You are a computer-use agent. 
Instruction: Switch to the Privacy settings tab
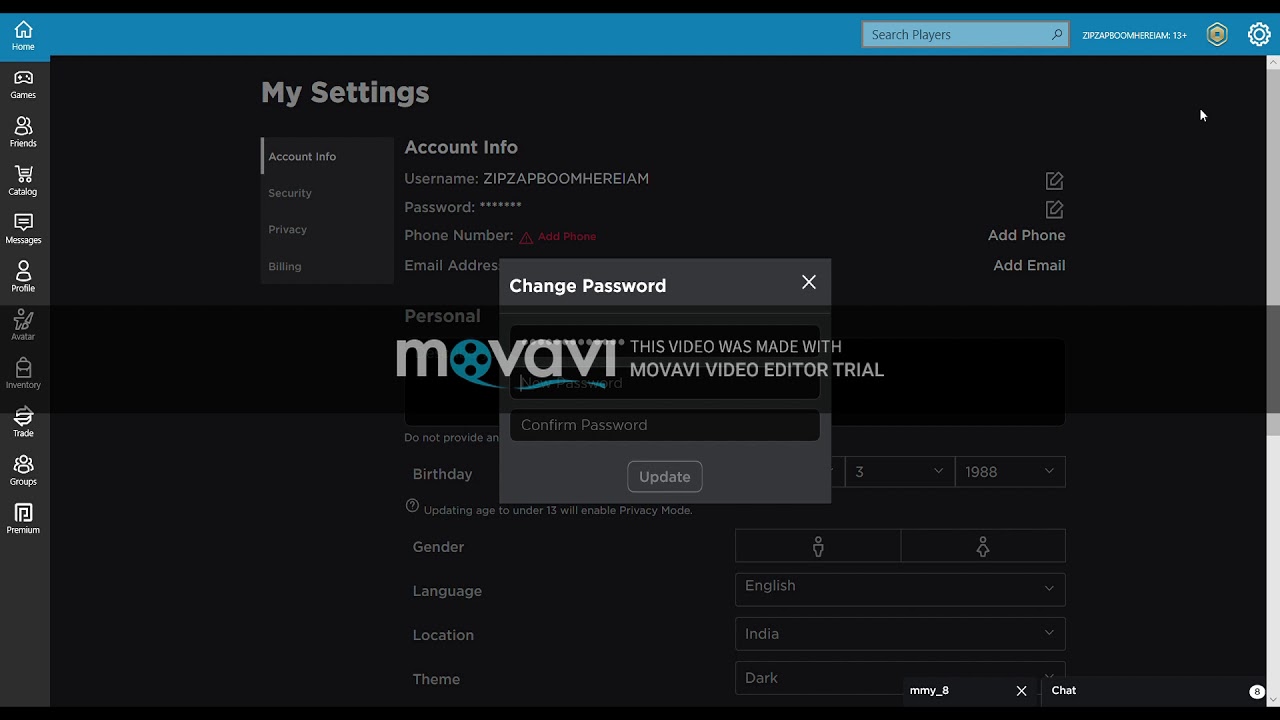pyautogui.click(x=327, y=230)
